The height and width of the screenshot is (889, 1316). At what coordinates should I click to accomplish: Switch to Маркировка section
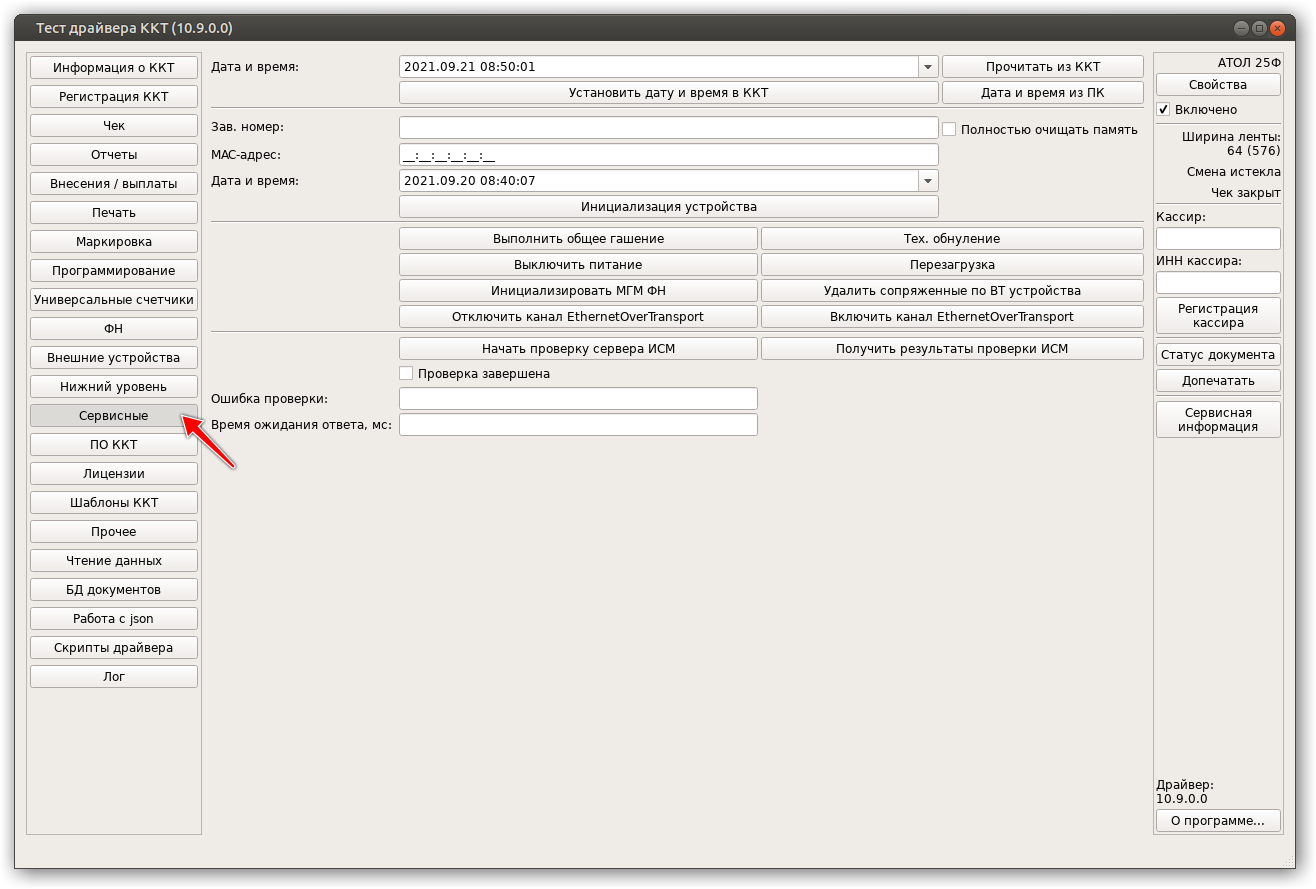coord(114,242)
